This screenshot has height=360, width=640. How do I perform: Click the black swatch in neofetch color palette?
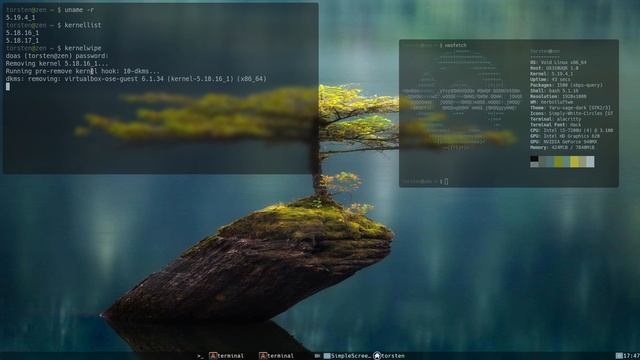[534, 159]
